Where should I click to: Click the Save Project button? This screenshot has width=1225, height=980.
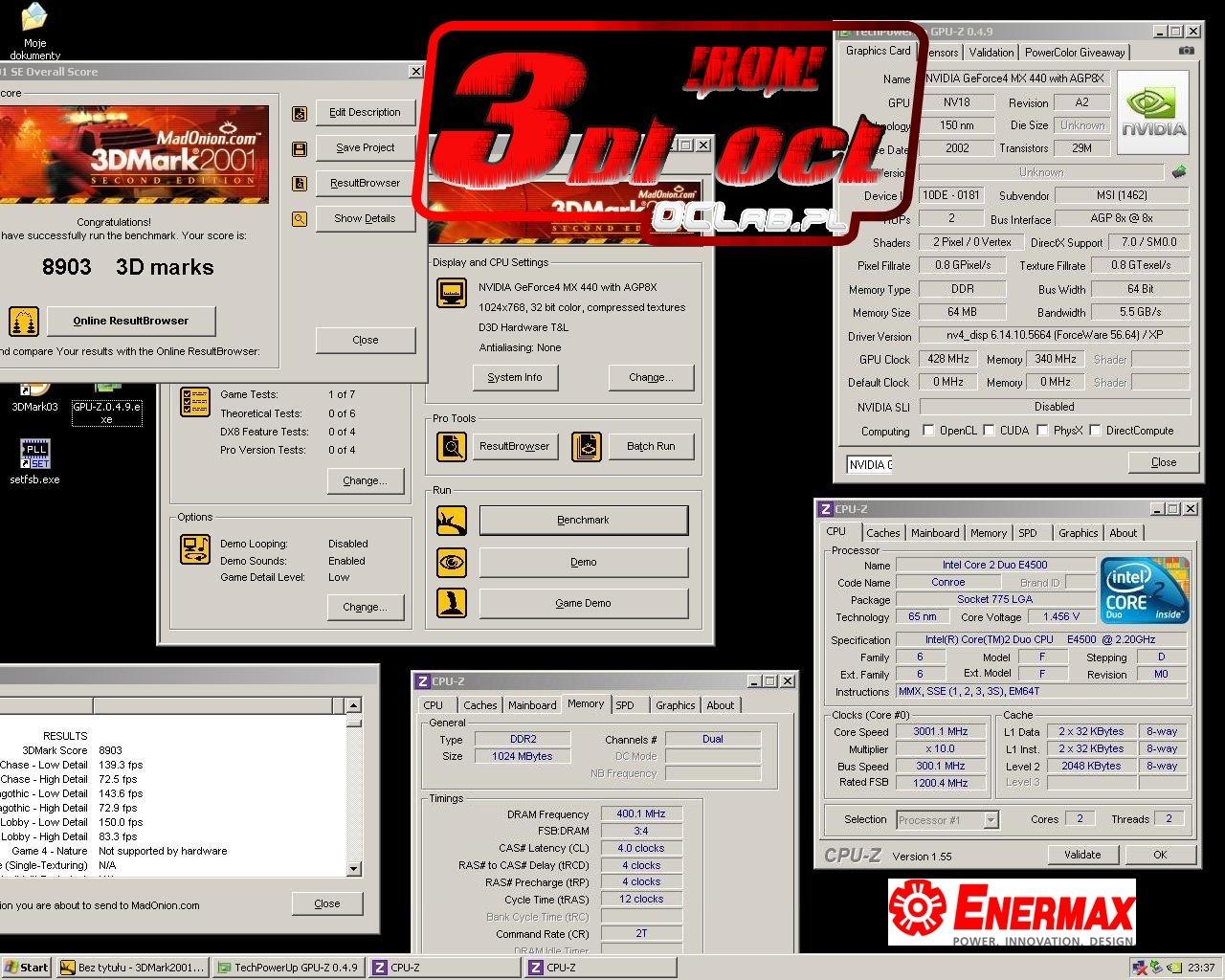[365, 148]
